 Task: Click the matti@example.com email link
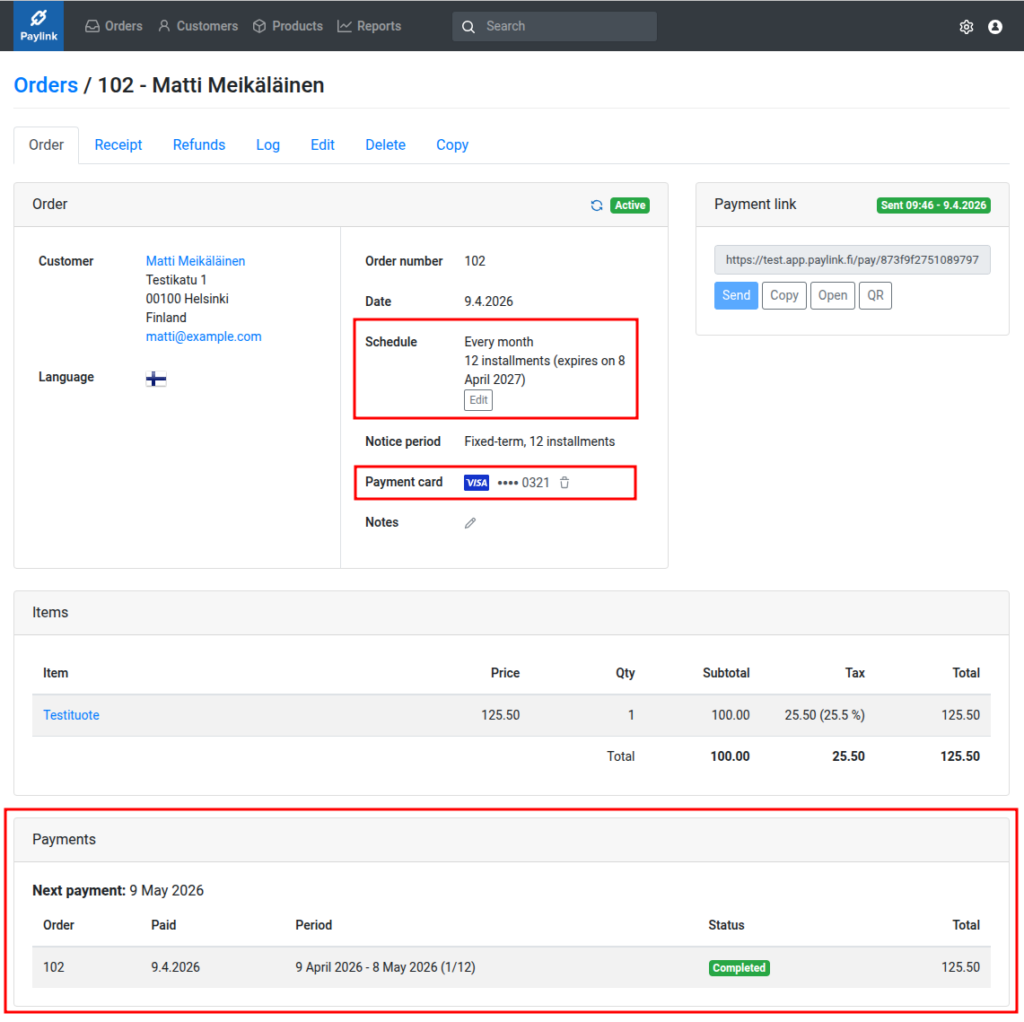(204, 337)
